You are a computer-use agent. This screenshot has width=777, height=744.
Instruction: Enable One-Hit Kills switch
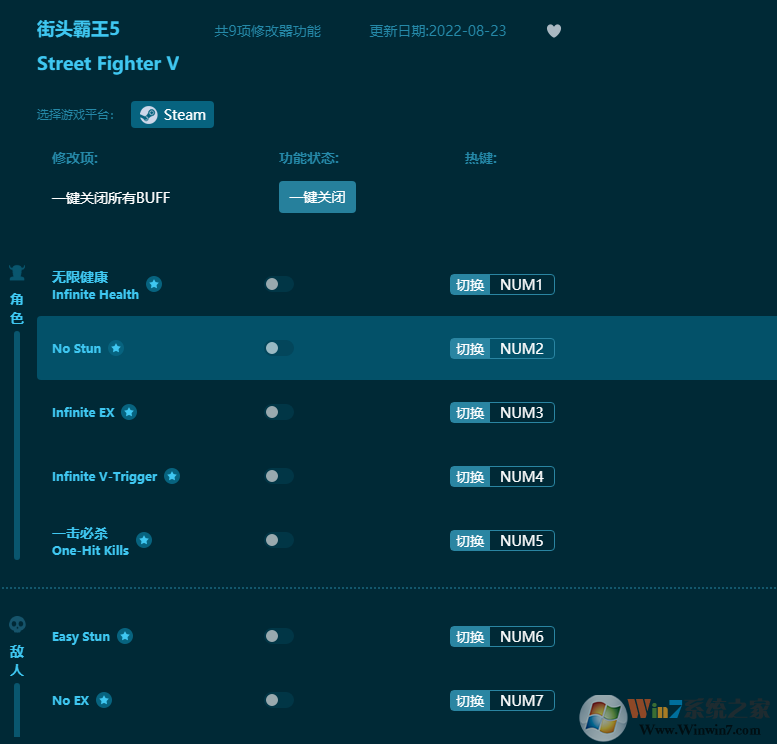pos(279,540)
